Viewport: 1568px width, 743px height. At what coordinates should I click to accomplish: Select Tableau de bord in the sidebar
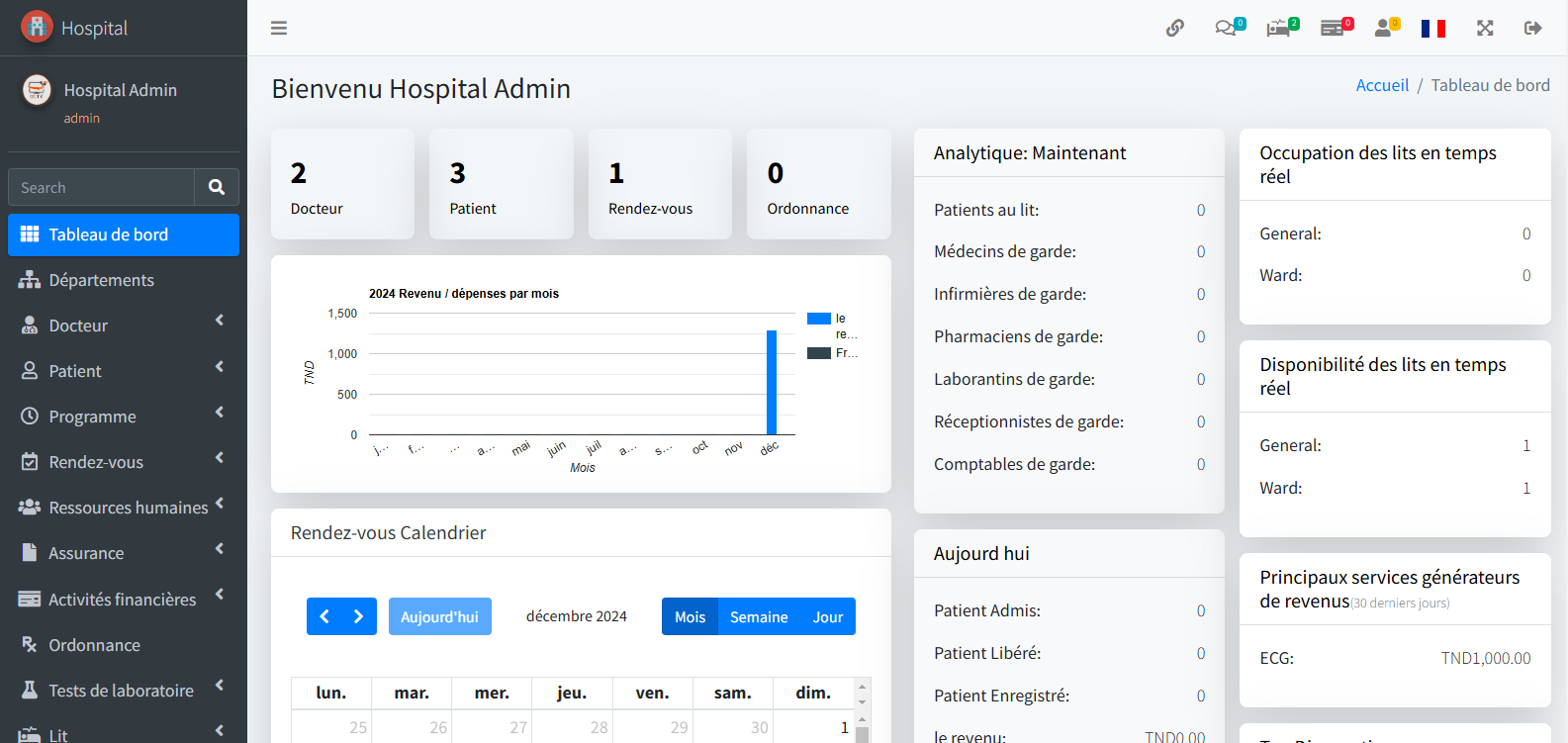pos(124,234)
